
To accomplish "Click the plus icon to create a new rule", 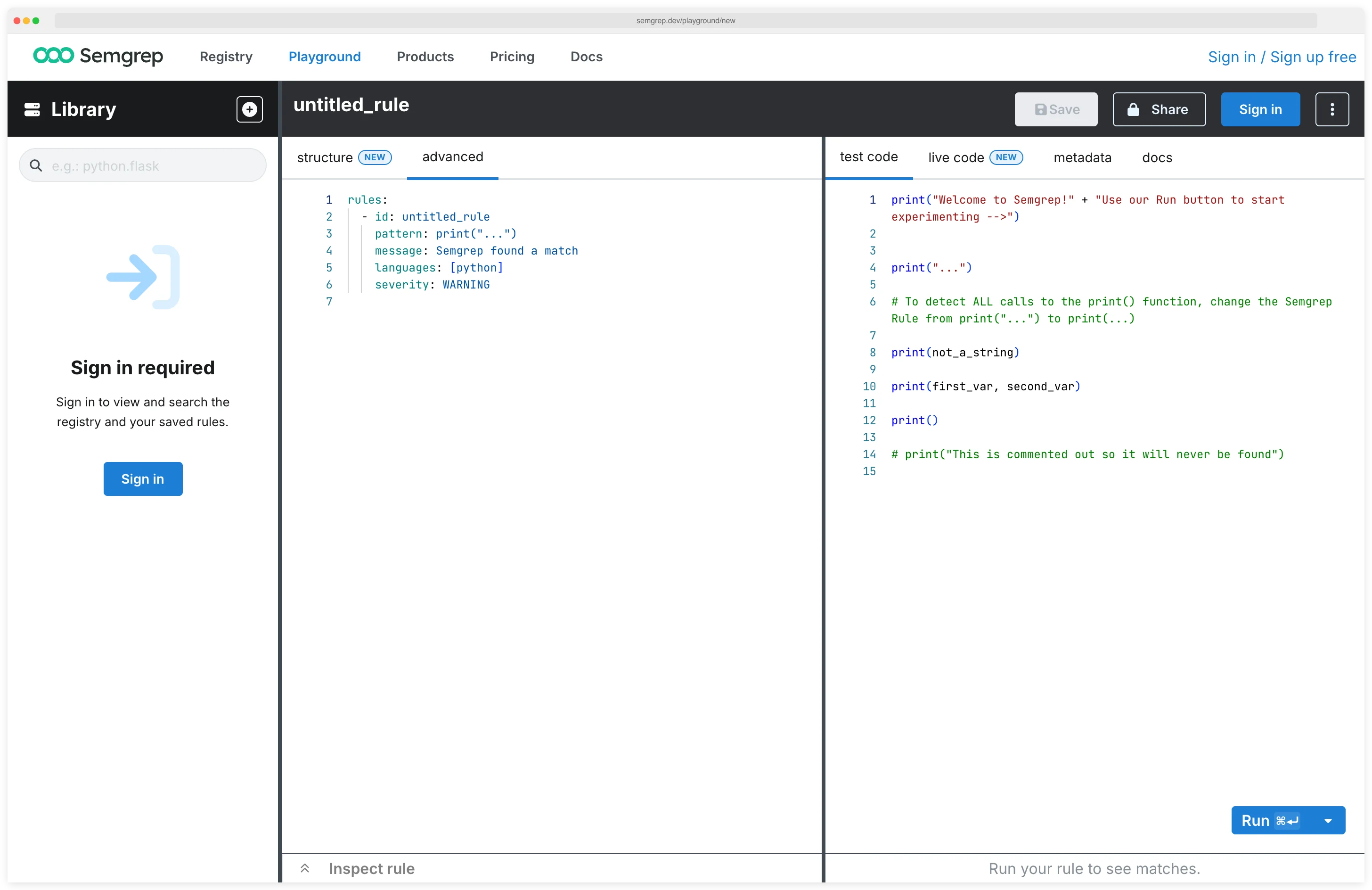I will click(x=249, y=109).
